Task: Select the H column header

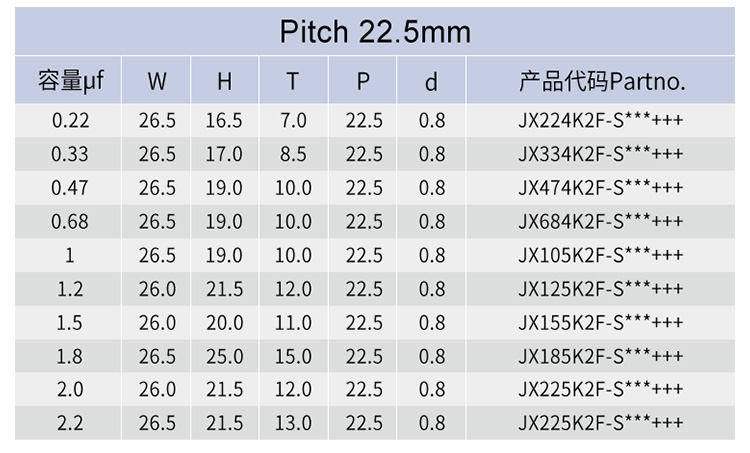Action: pyautogui.click(x=224, y=82)
